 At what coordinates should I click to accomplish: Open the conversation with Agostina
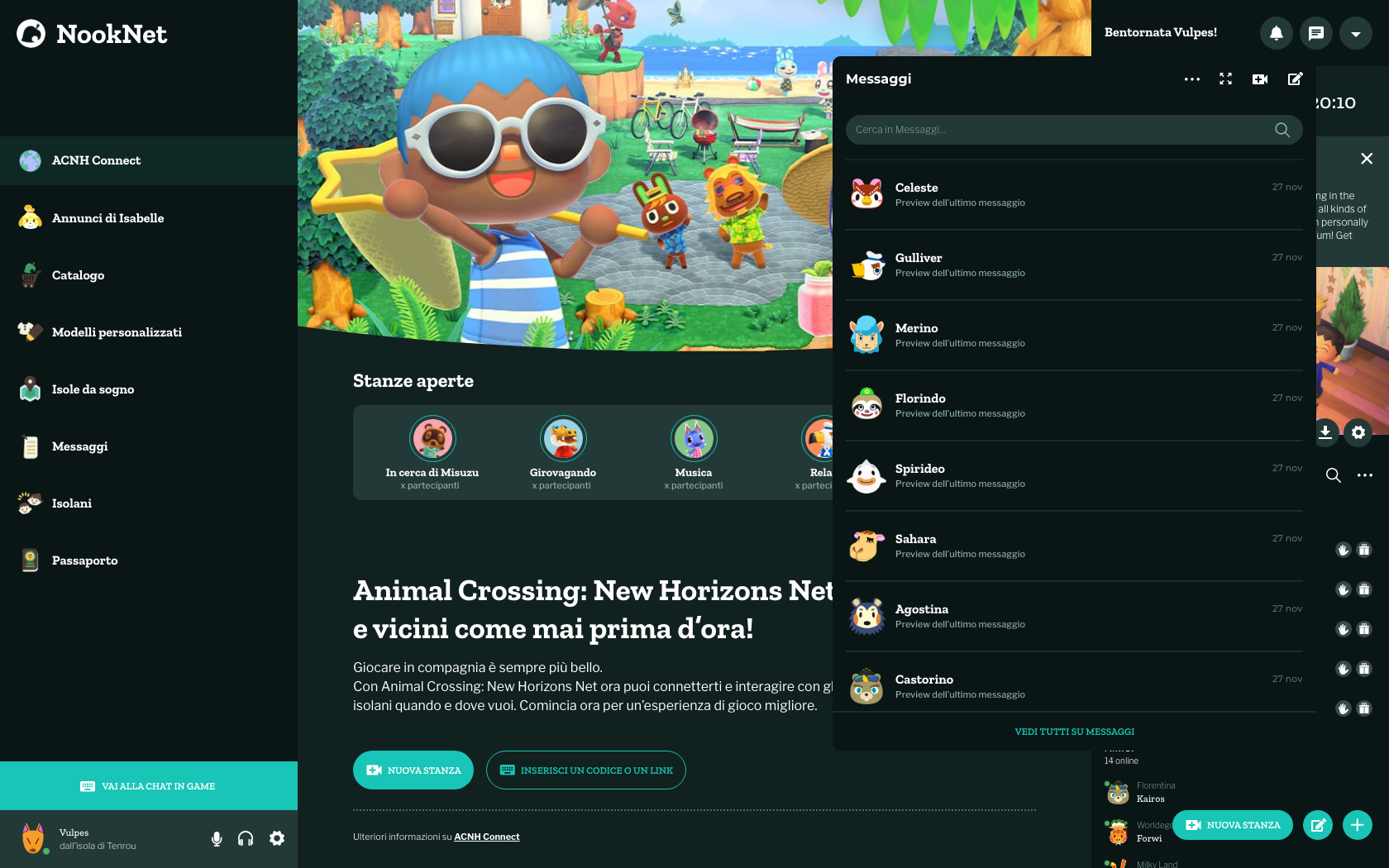1074,616
